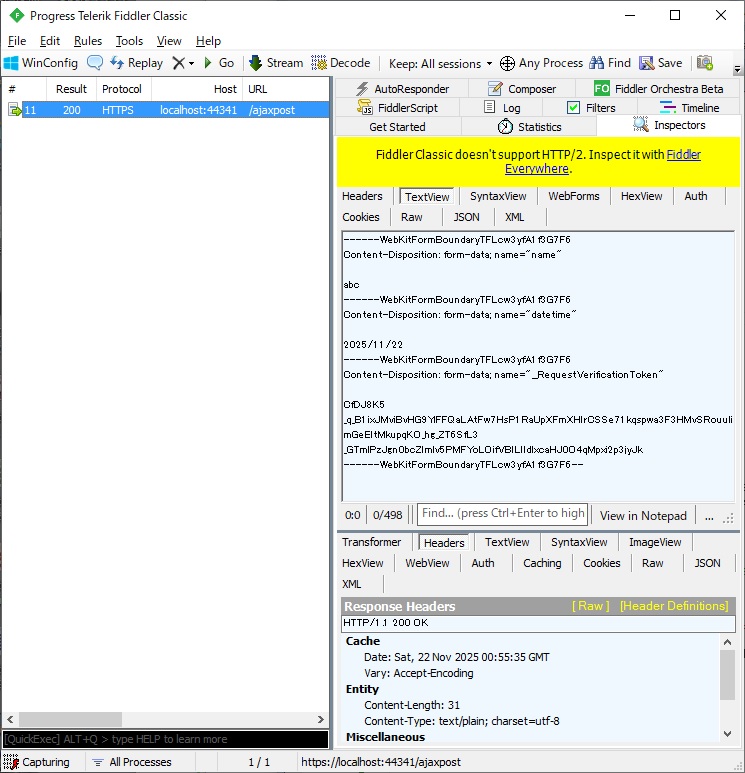Image resolution: width=745 pixels, height=773 pixels.
Task: Sort sessions by Host column header
Action: 197,89
